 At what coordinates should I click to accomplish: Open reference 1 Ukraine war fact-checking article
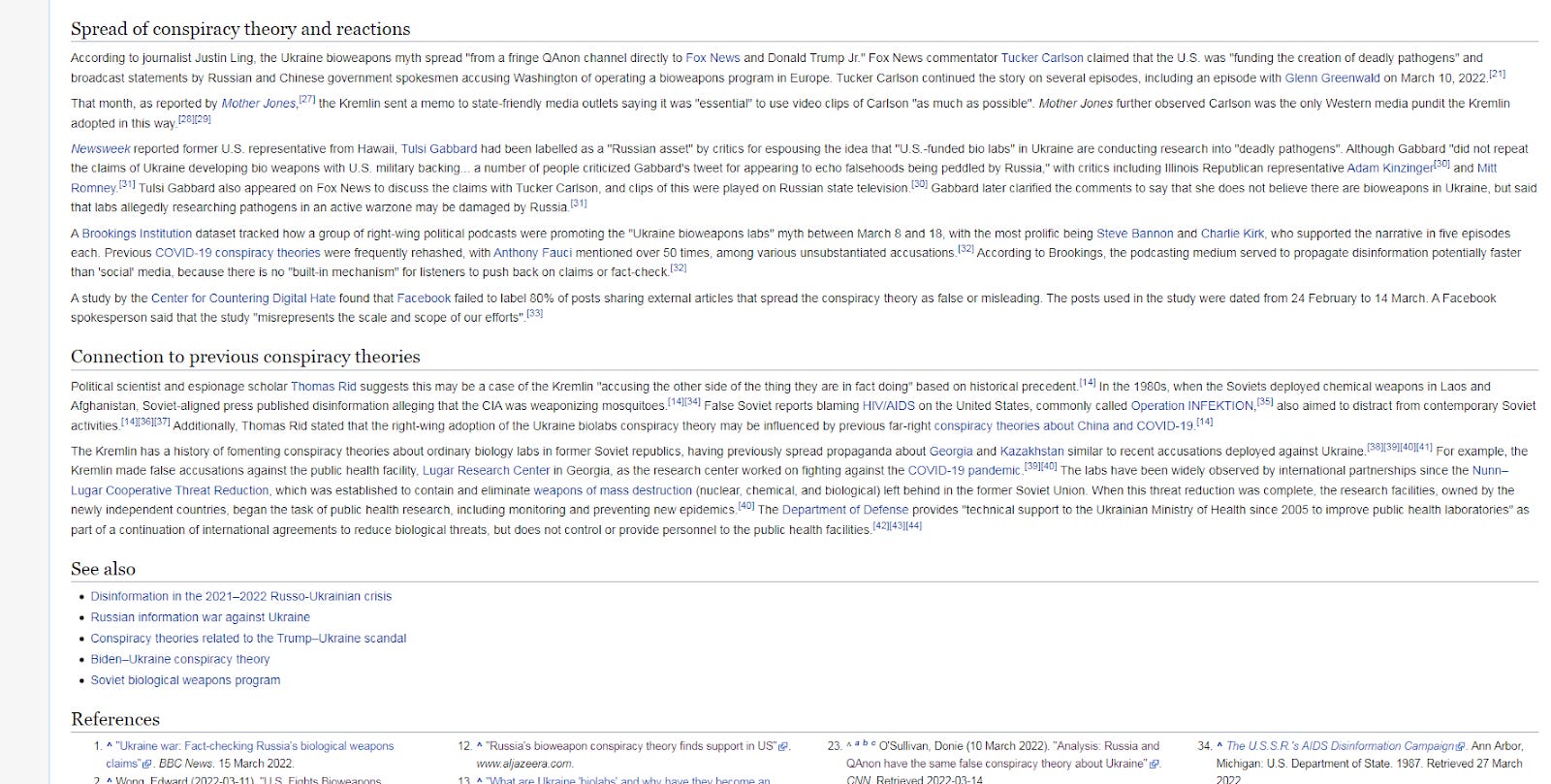tap(255, 755)
